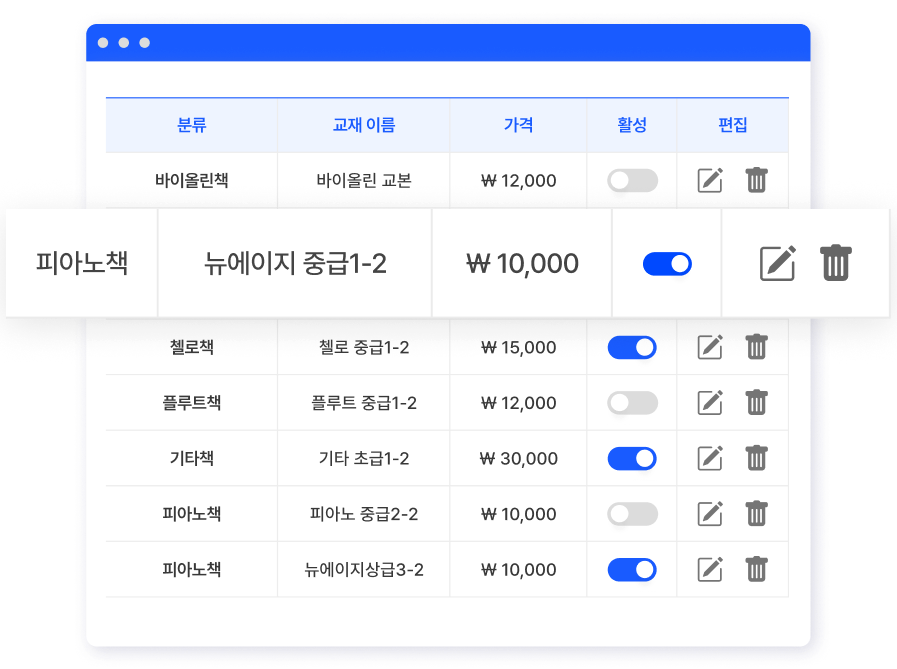Click the 활성 column header
897x669 pixels.
click(632, 125)
